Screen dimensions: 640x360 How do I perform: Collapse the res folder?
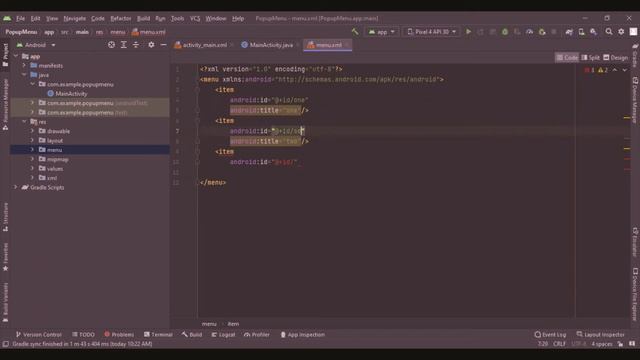click(24, 122)
